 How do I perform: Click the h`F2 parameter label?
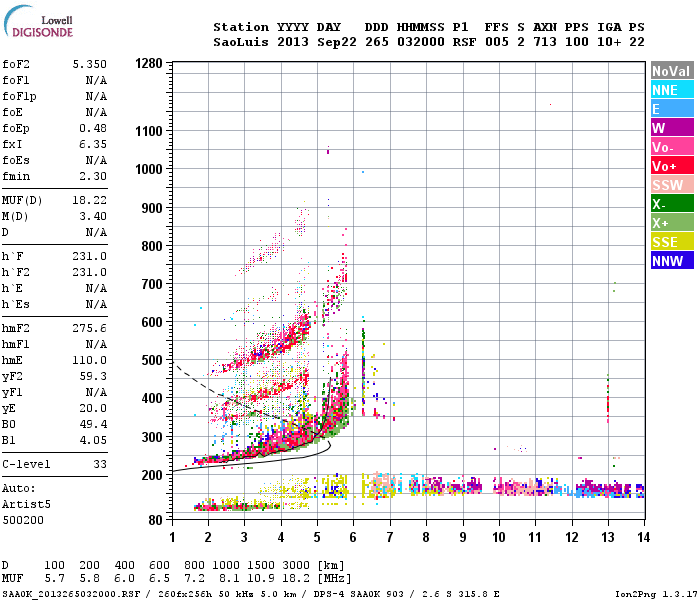tap(16, 272)
